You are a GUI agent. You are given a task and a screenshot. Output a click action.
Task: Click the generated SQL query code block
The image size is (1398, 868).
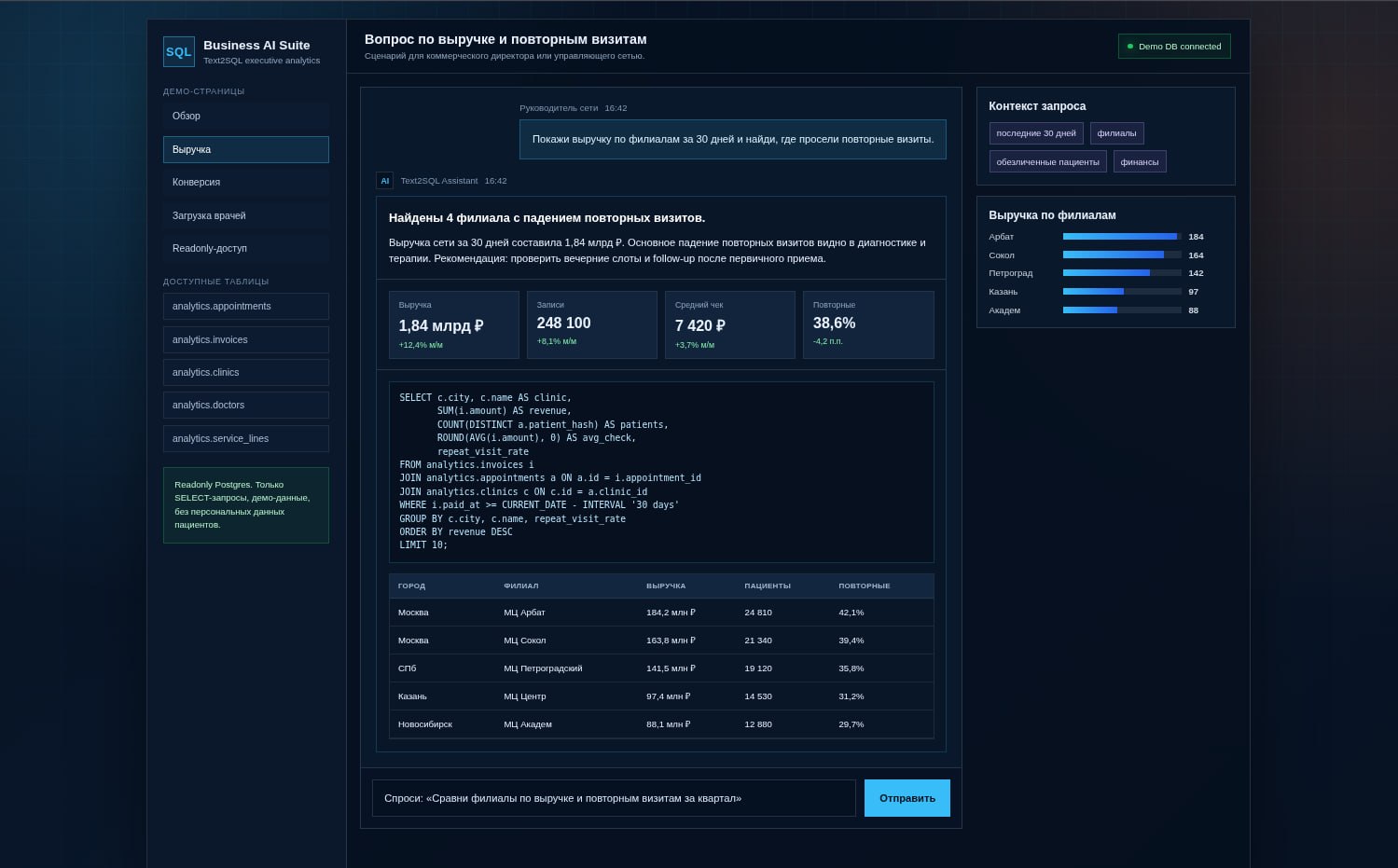pyautogui.click(x=661, y=472)
